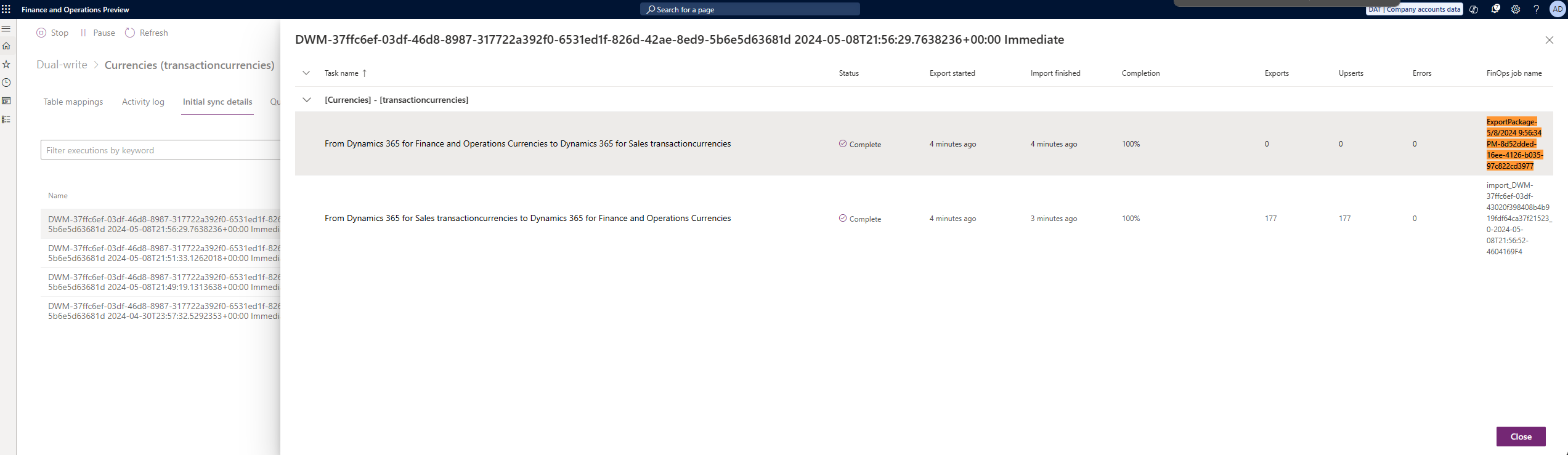Screen dimensions: 1568x455
Task: Sort by Task name using the arrow
Action: (364, 73)
